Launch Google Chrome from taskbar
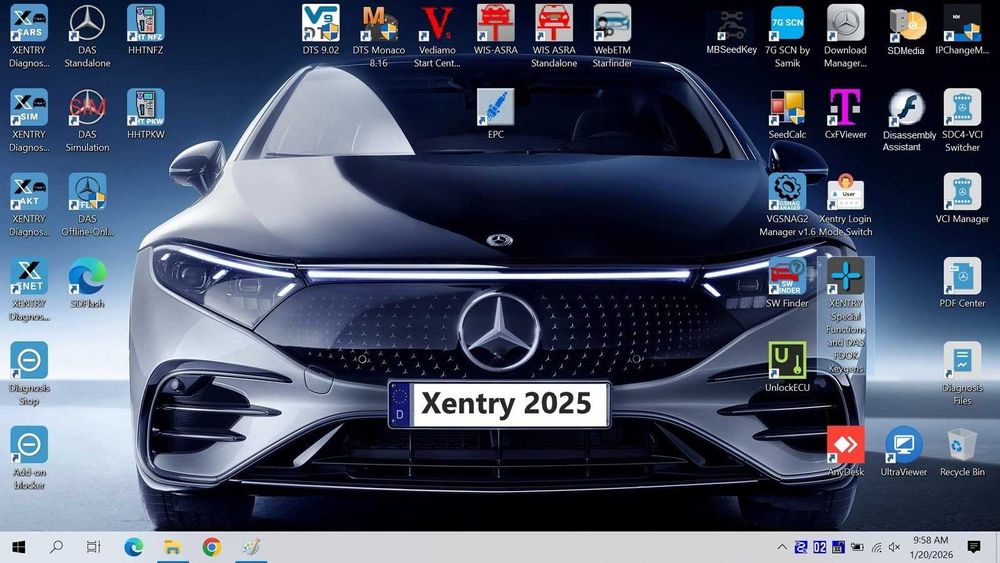Image resolution: width=1000 pixels, height=563 pixels. pos(212,547)
